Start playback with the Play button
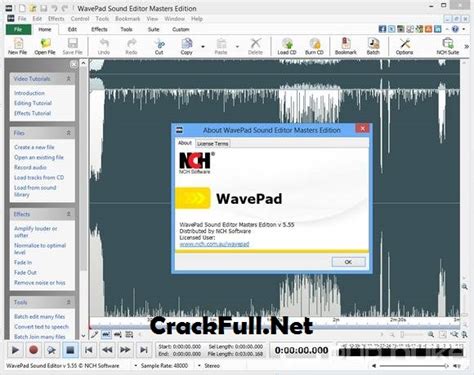 pos(15,350)
